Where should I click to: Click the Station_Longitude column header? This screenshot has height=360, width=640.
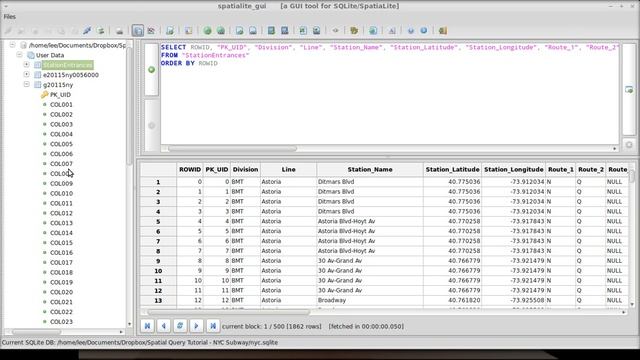click(513, 169)
